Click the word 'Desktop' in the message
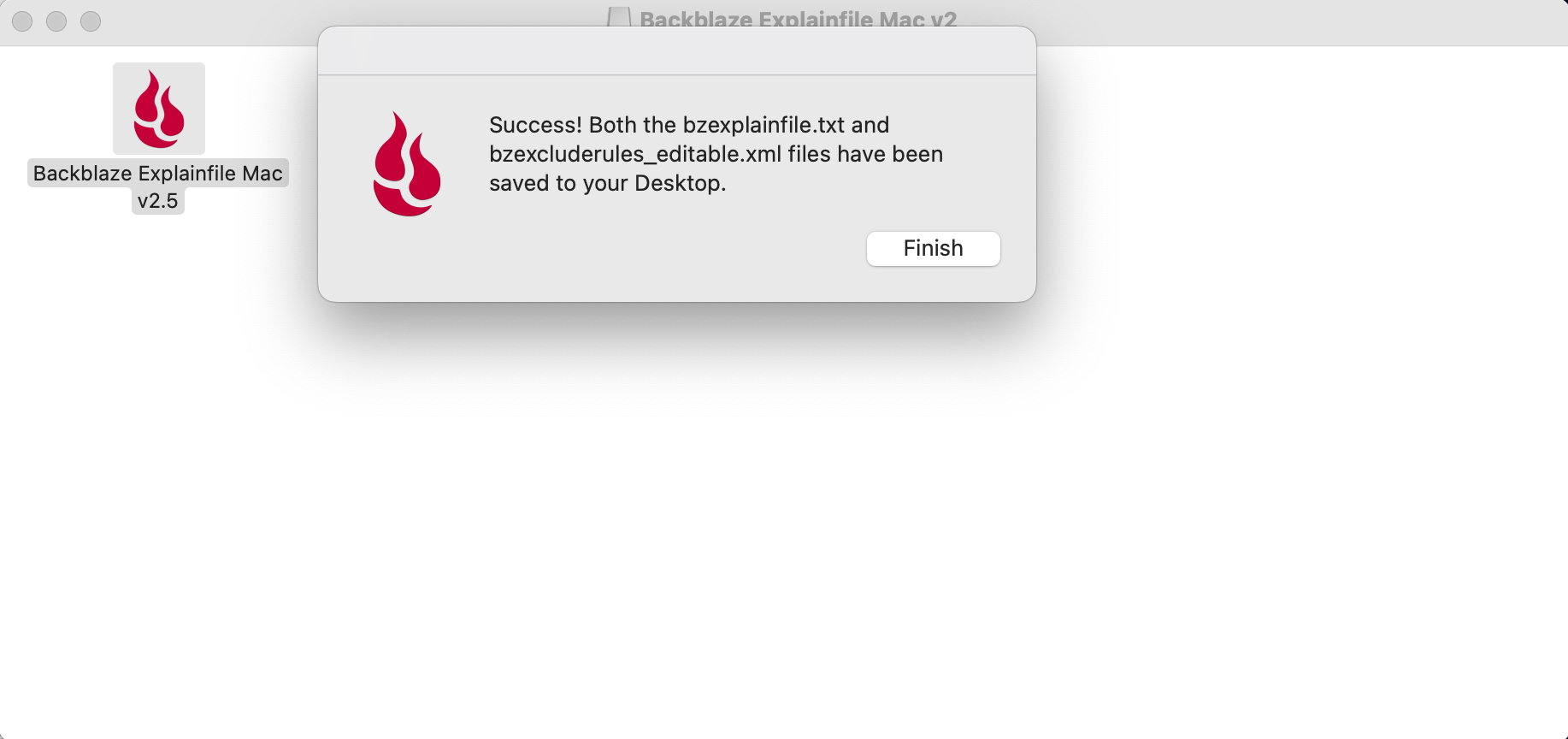 pyautogui.click(x=677, y=183)
